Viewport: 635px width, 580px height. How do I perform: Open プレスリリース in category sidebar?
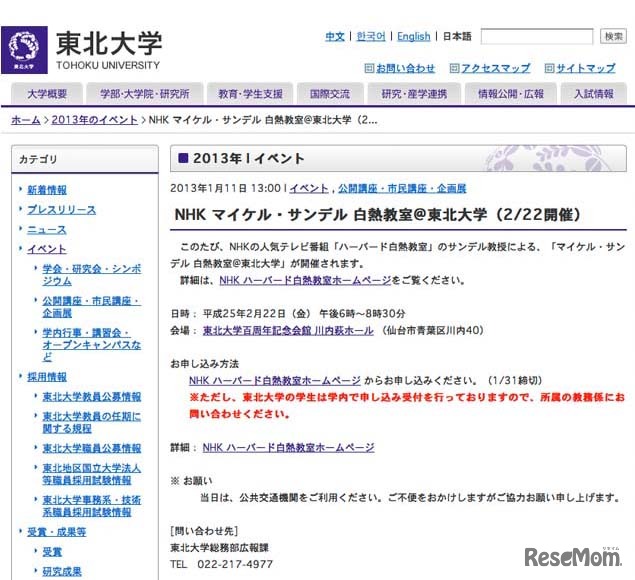[x=62, y=210]
